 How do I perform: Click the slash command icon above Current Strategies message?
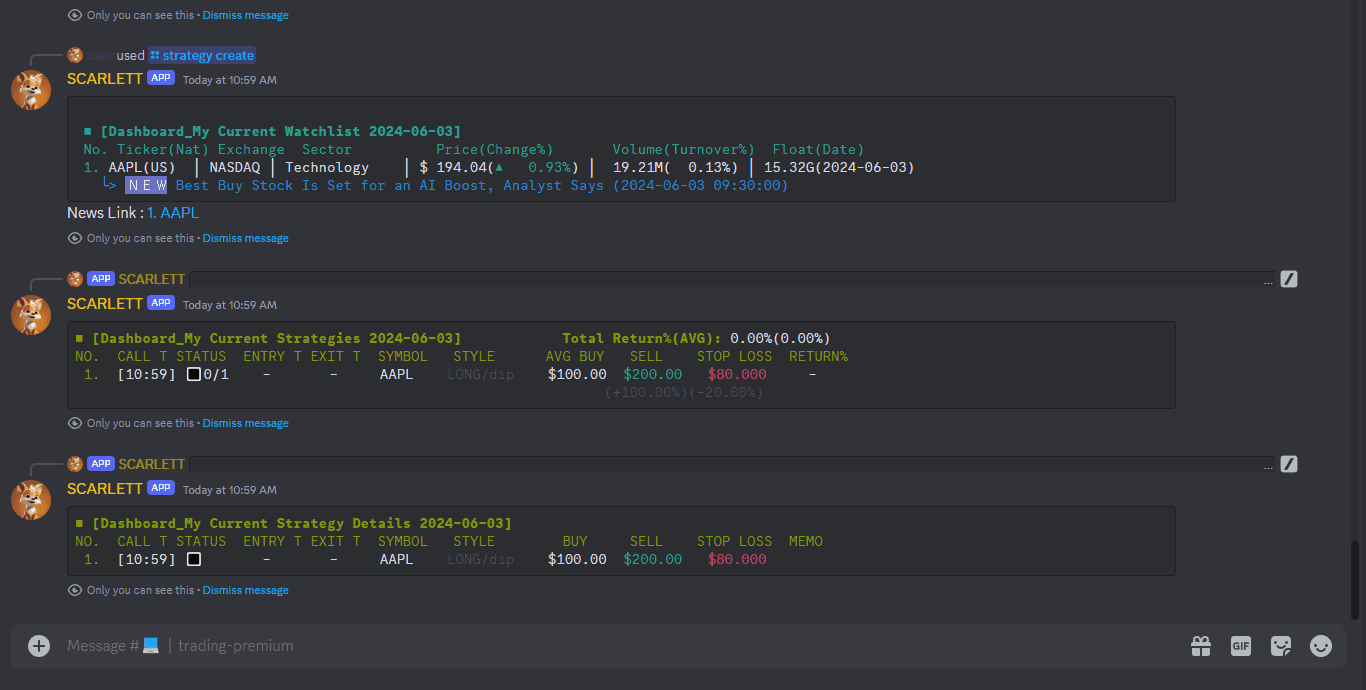coord(1289,279)
